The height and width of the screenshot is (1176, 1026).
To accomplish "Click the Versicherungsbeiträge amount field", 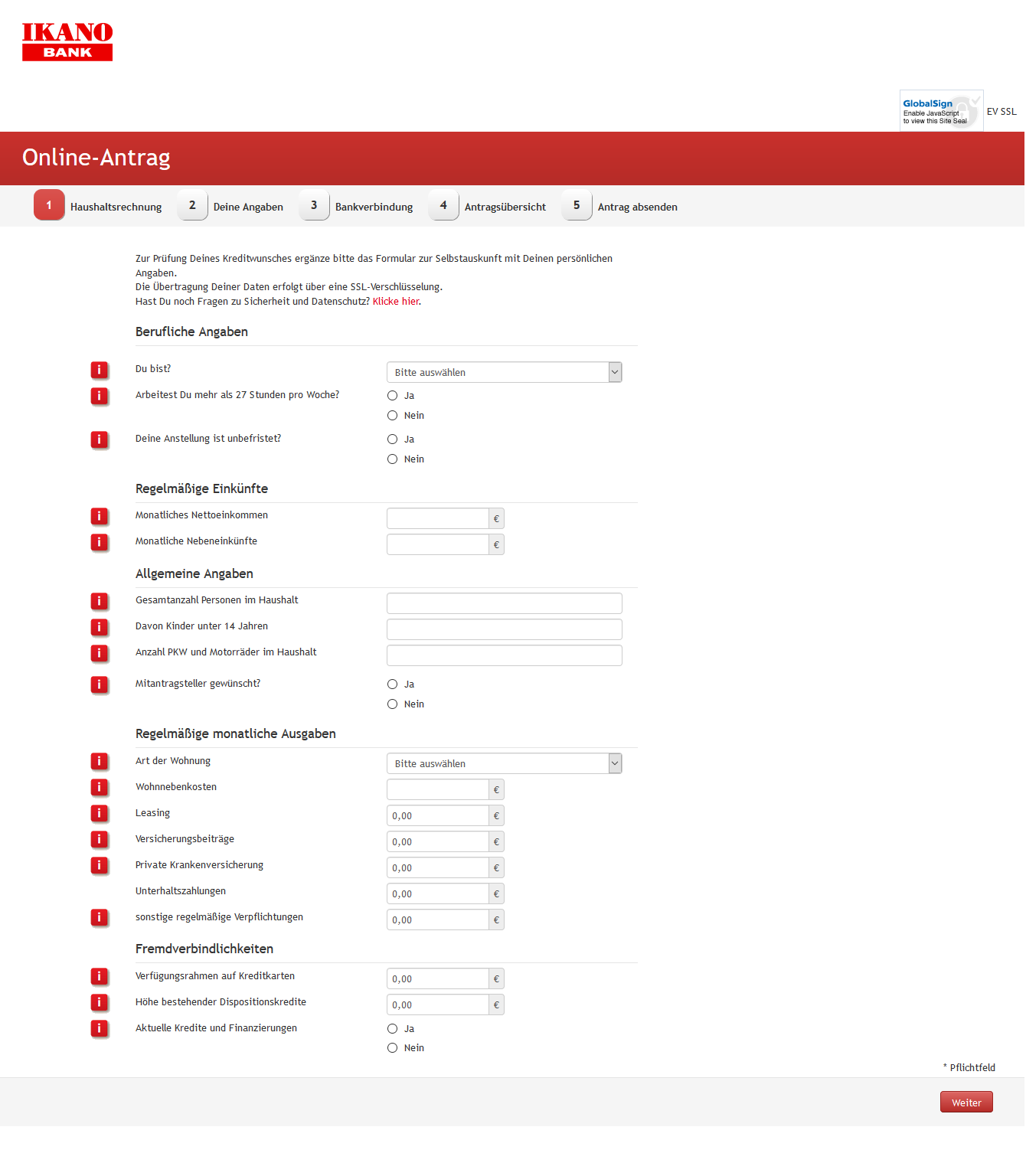I will tap(438, 841).
